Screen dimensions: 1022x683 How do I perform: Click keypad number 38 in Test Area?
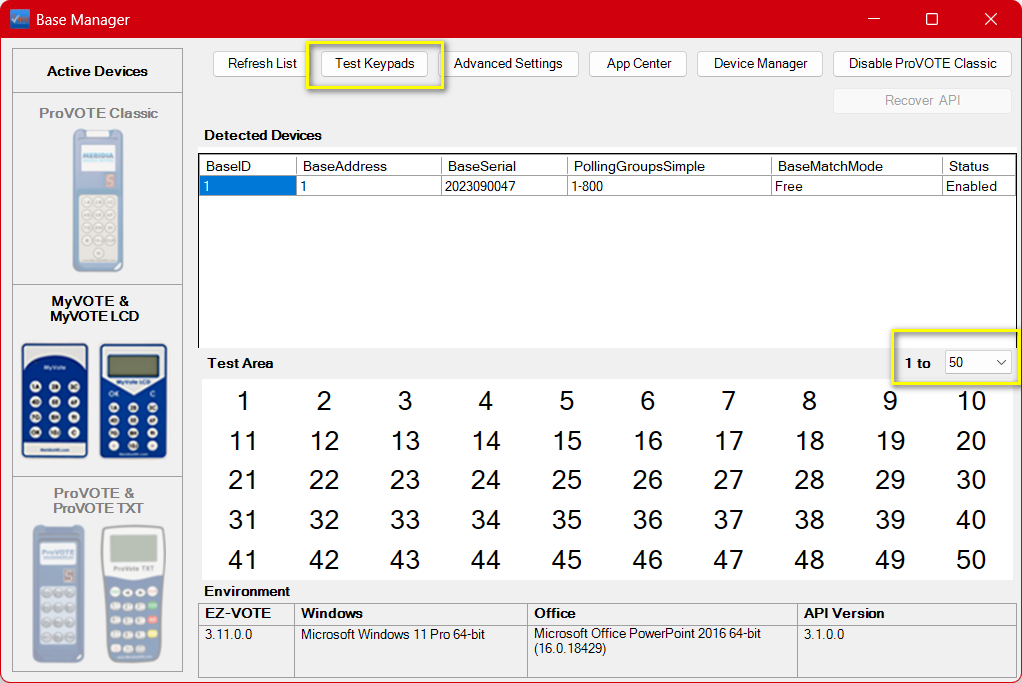click(809, 520)
